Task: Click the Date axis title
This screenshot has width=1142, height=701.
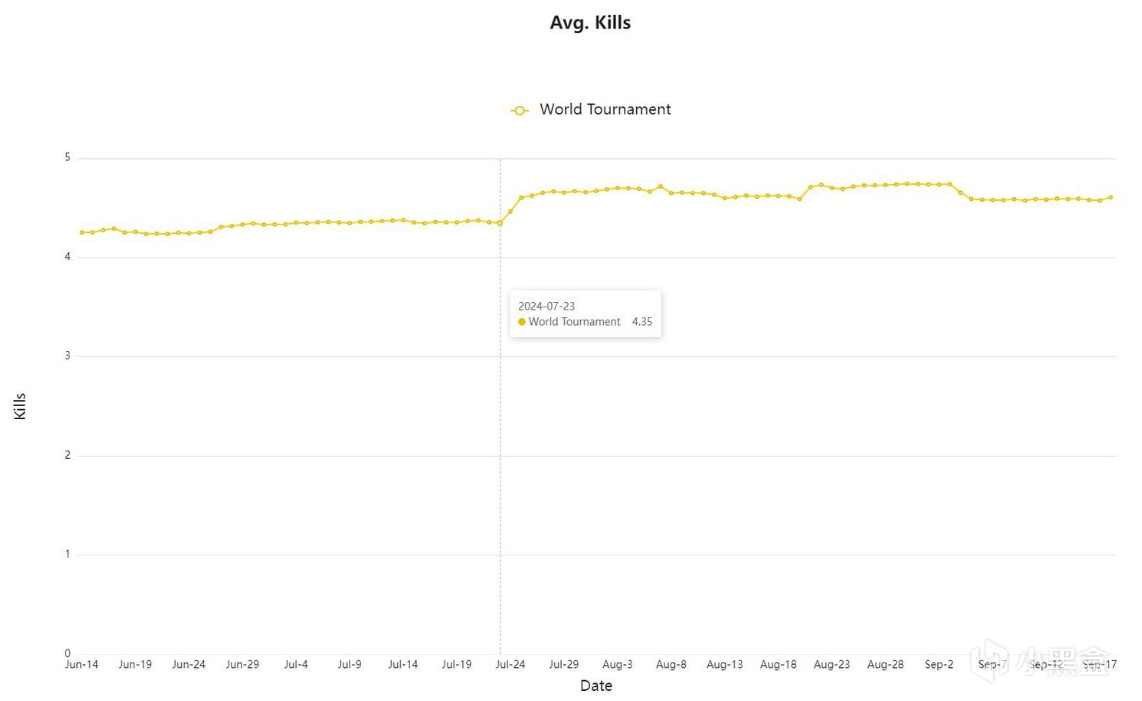Action: pyautogui.click(x=596, y=686)
